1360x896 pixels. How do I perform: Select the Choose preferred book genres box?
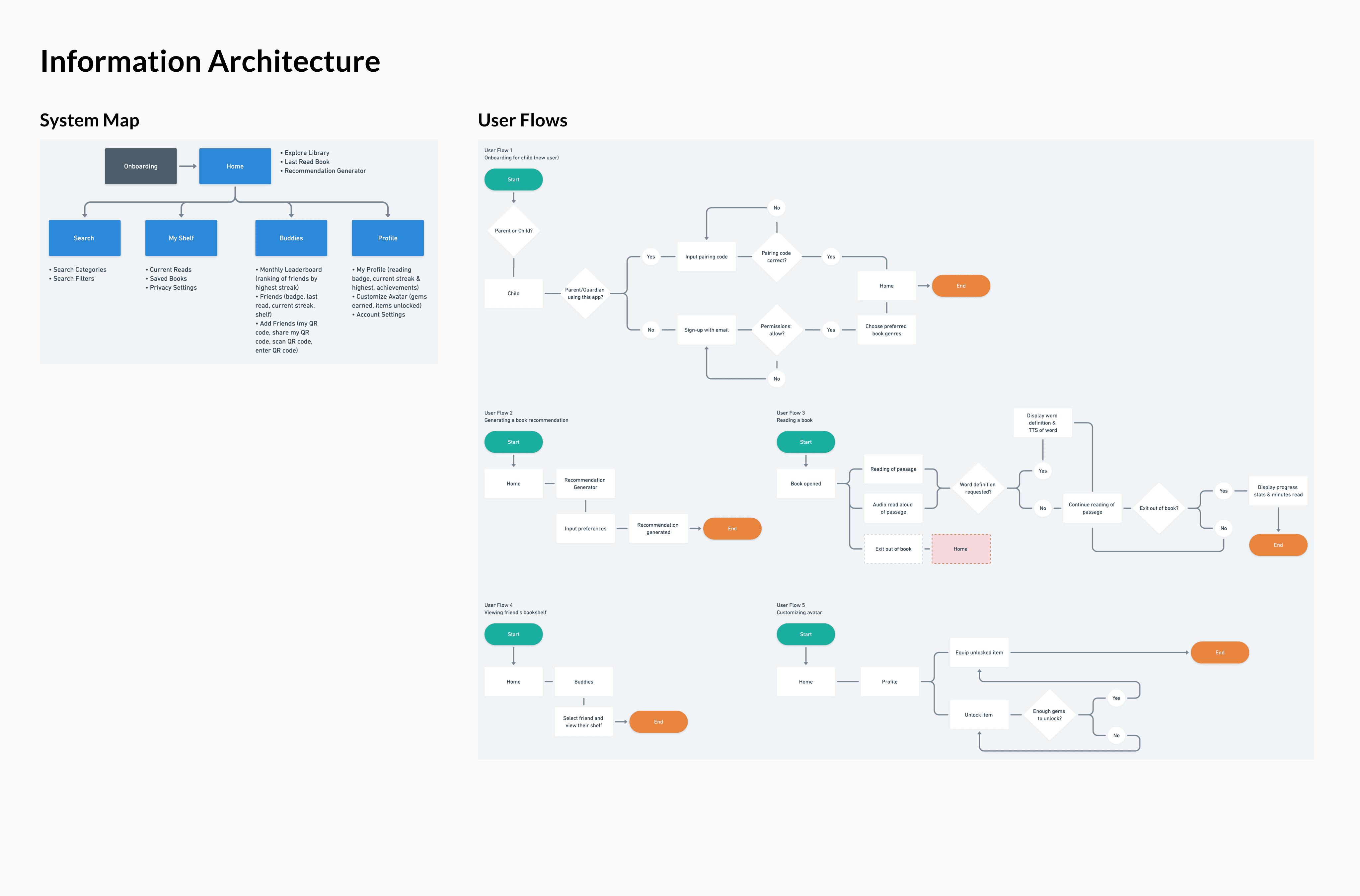[886, 330]
